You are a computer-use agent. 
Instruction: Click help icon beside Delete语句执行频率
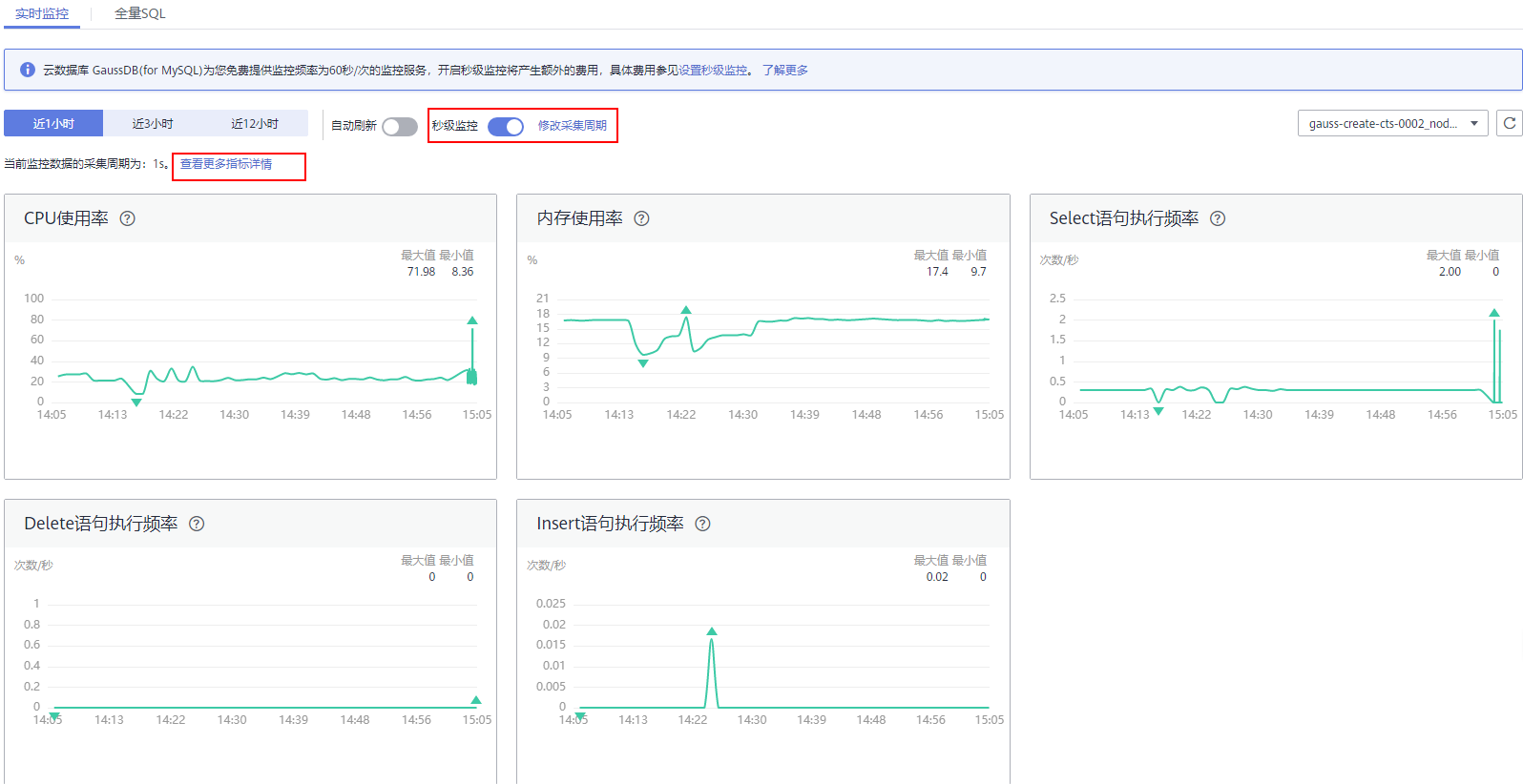197,524
